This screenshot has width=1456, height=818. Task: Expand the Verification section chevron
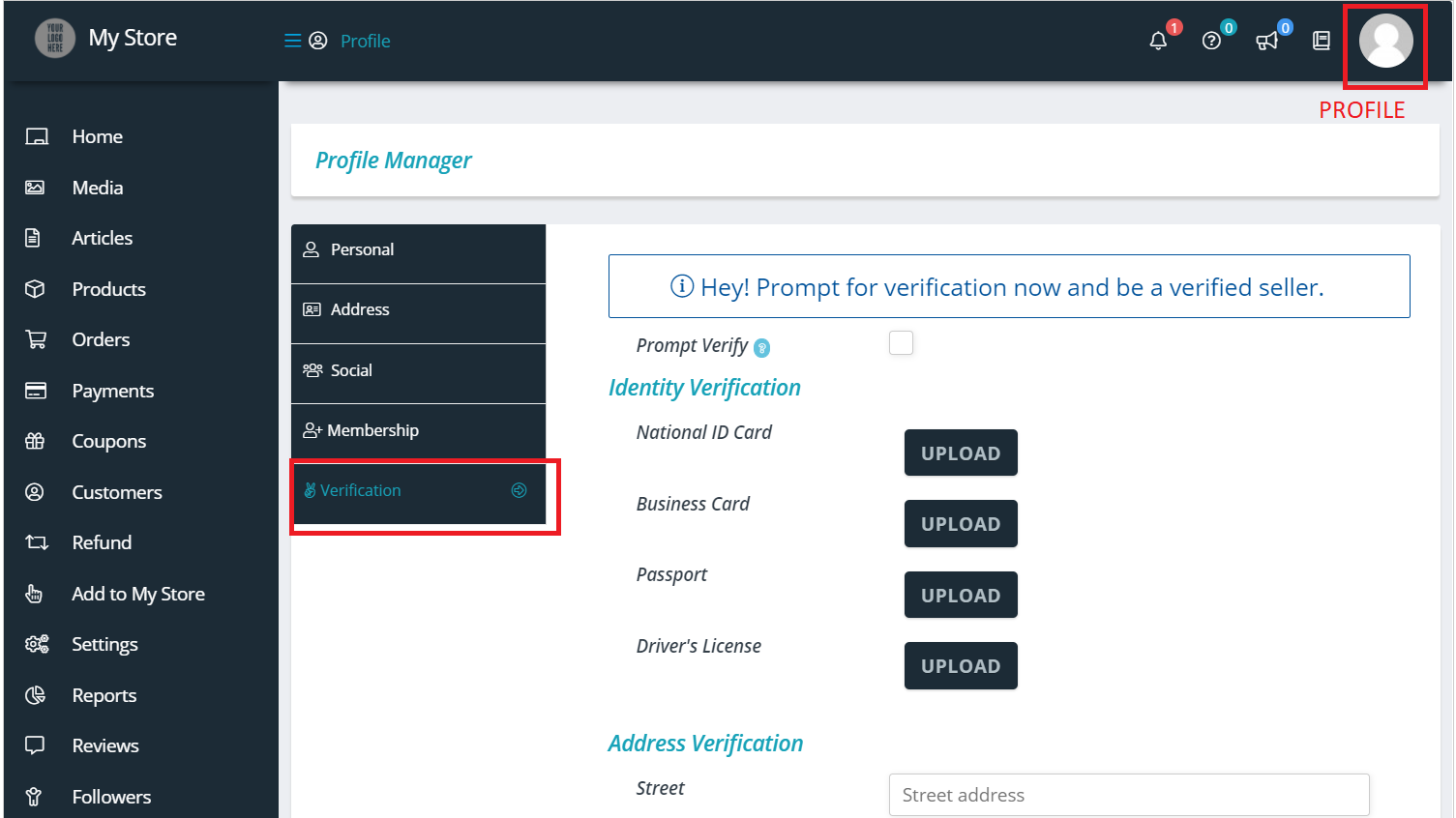[520, 490]
